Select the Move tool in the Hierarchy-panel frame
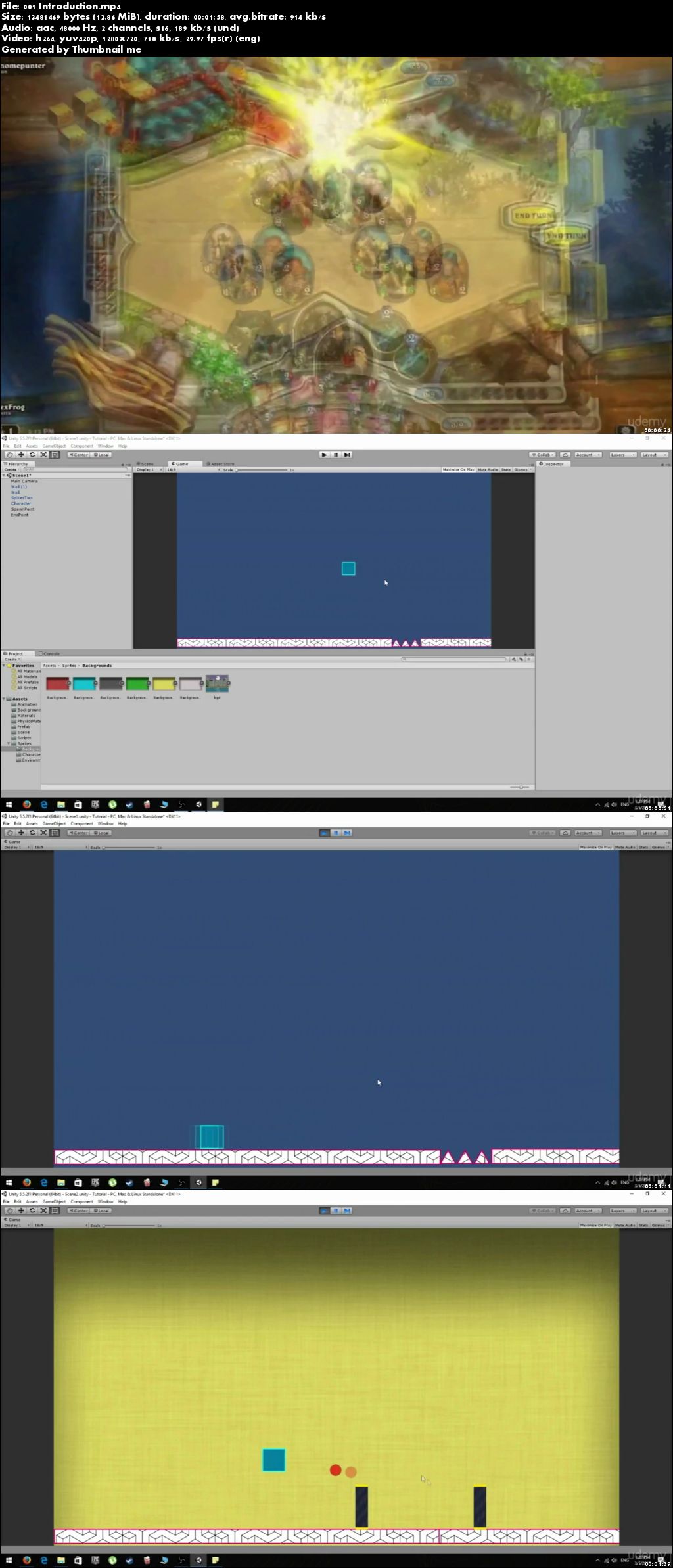Image resolution: width=673 pixels, height=1568 pixels. (x=21, y=455)
